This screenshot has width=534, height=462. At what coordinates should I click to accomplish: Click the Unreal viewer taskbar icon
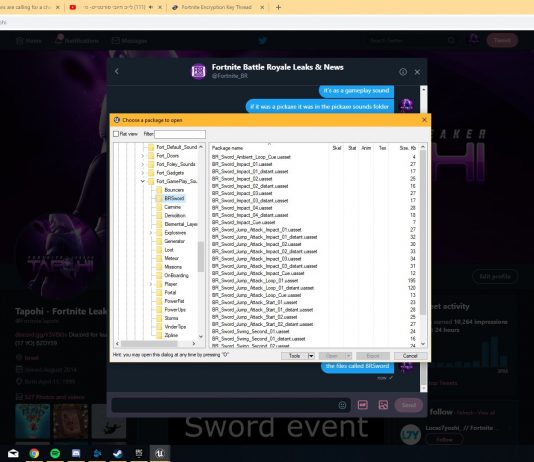[160, 453]
